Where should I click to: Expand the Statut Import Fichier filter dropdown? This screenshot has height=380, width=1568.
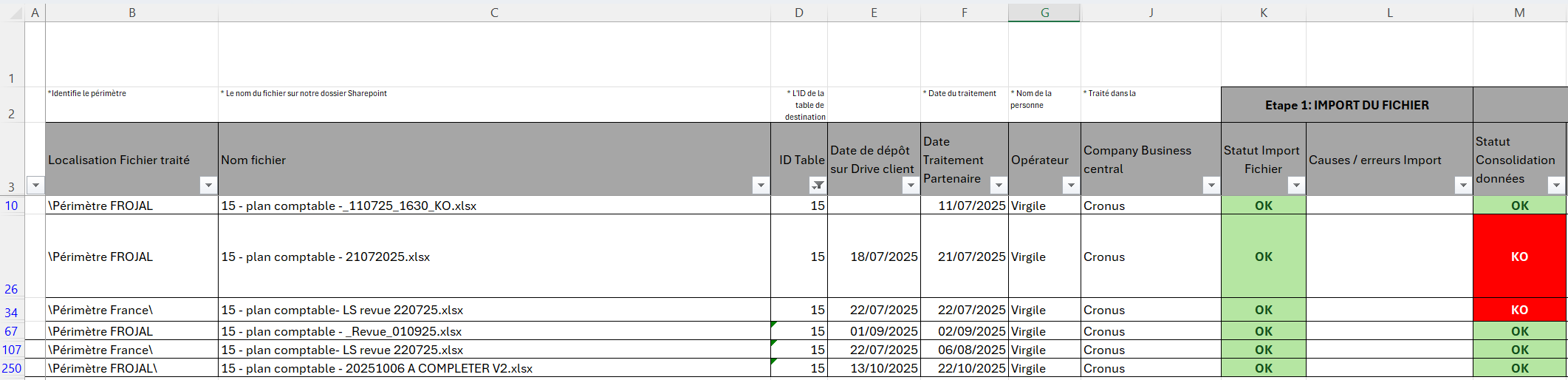tap(1296, 186)
